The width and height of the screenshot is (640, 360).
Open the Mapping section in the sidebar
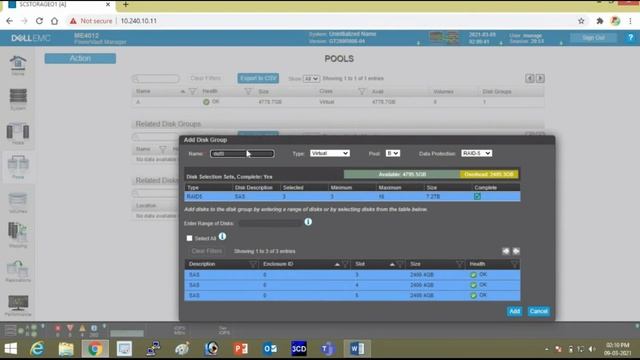pos(18,236)
